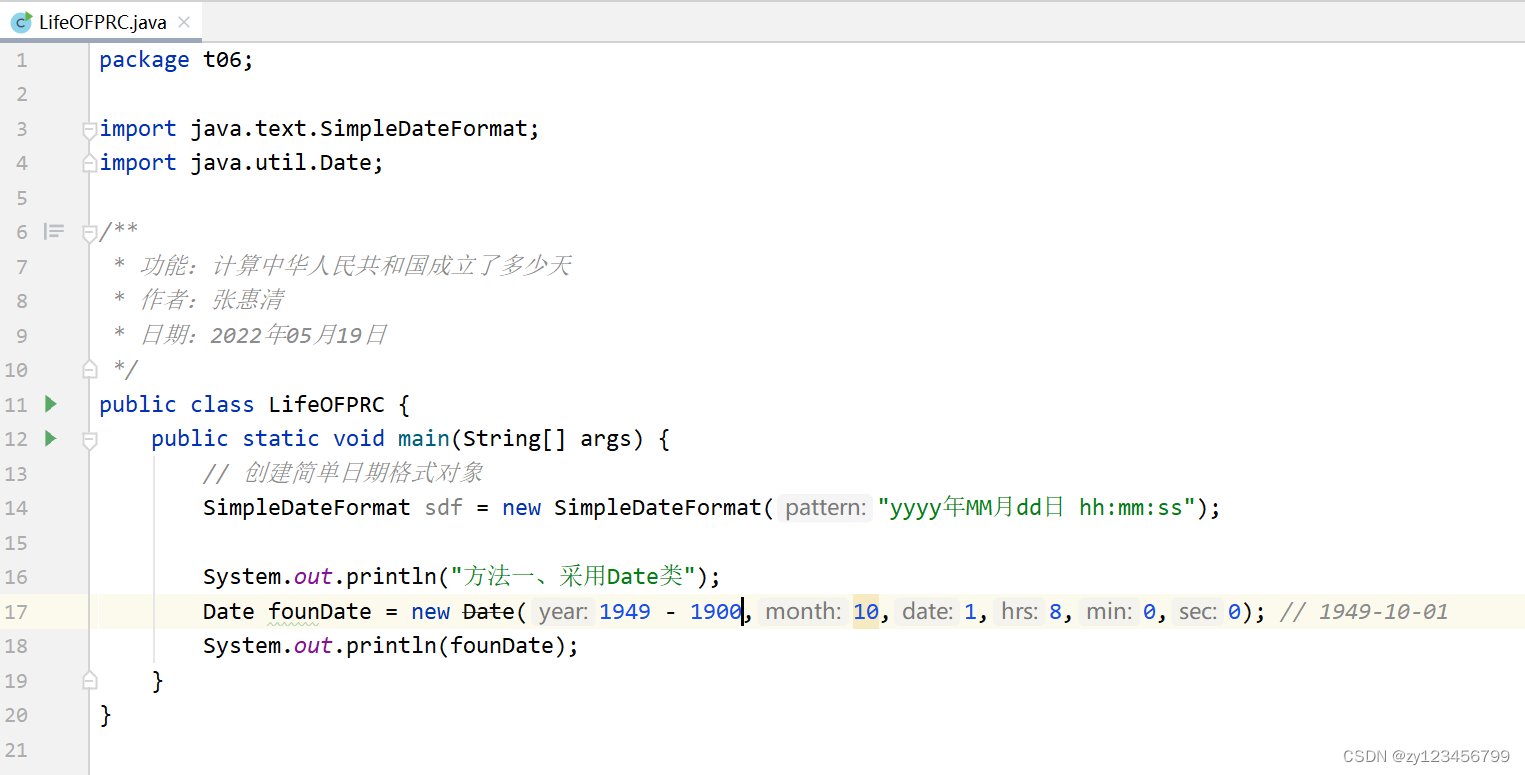Screen dimensions: 1525x775
Task: Click 'java.util.Date' import text
Action: pos(281,163)
